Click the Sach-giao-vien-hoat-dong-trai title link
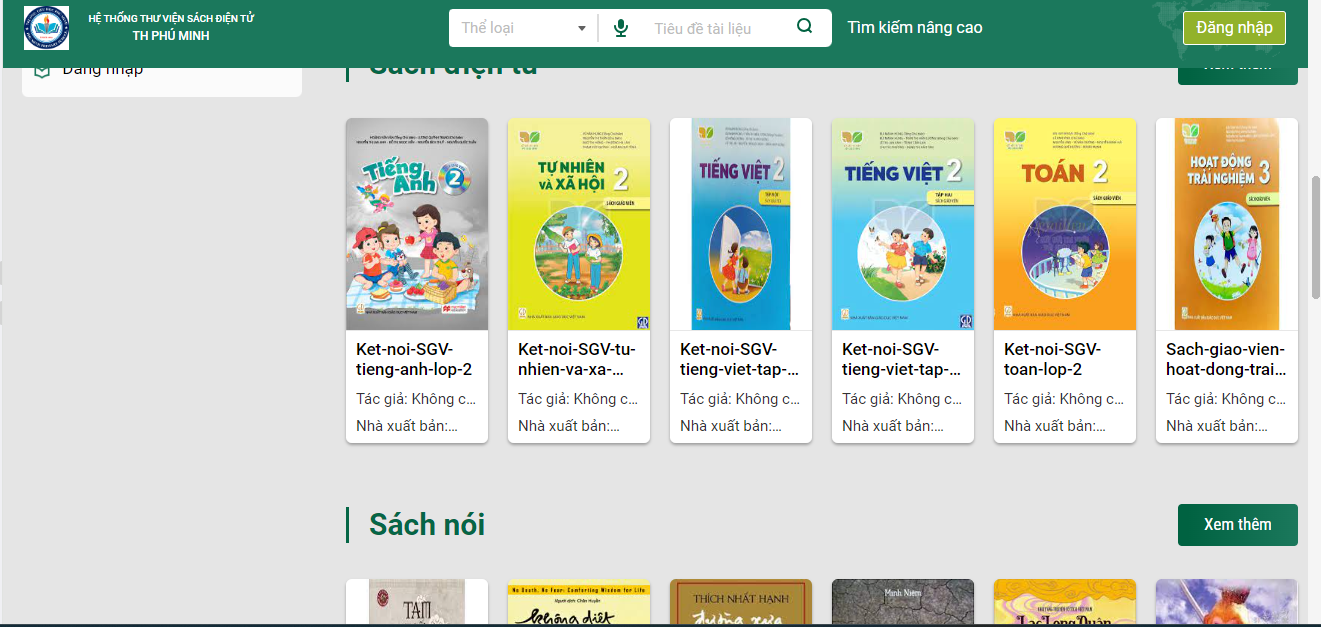 [1226, 359]
